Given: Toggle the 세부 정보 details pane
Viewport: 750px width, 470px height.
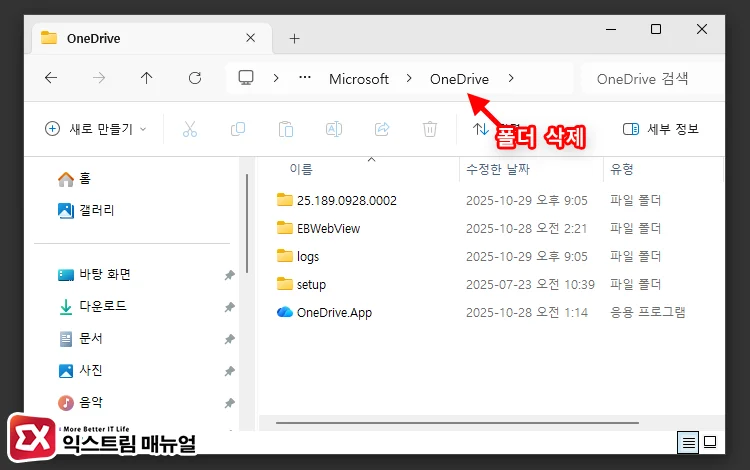Looking at the screenshot, I should (661, 129).
